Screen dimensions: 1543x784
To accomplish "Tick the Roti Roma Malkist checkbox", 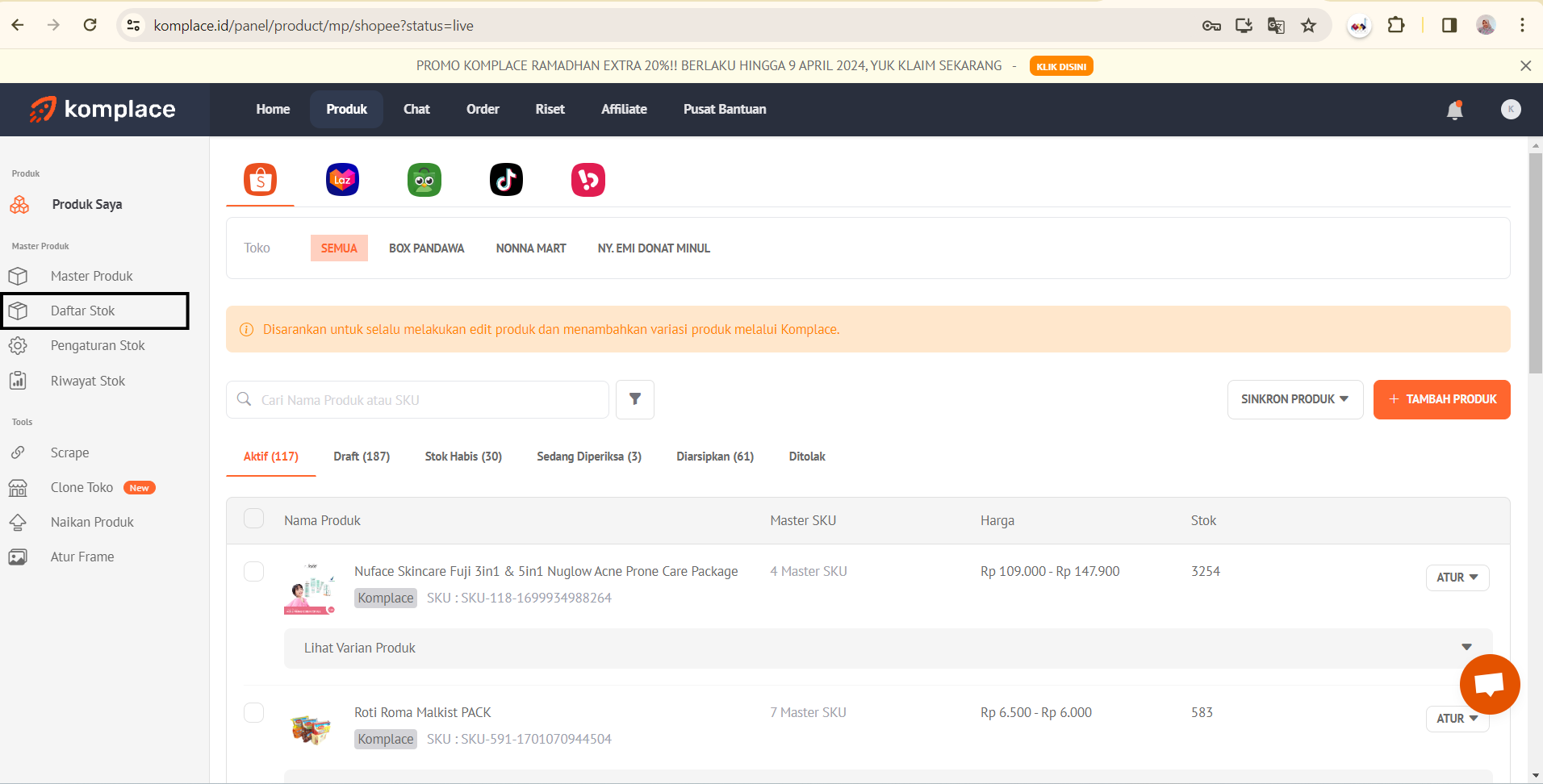I will pos(253,712).
